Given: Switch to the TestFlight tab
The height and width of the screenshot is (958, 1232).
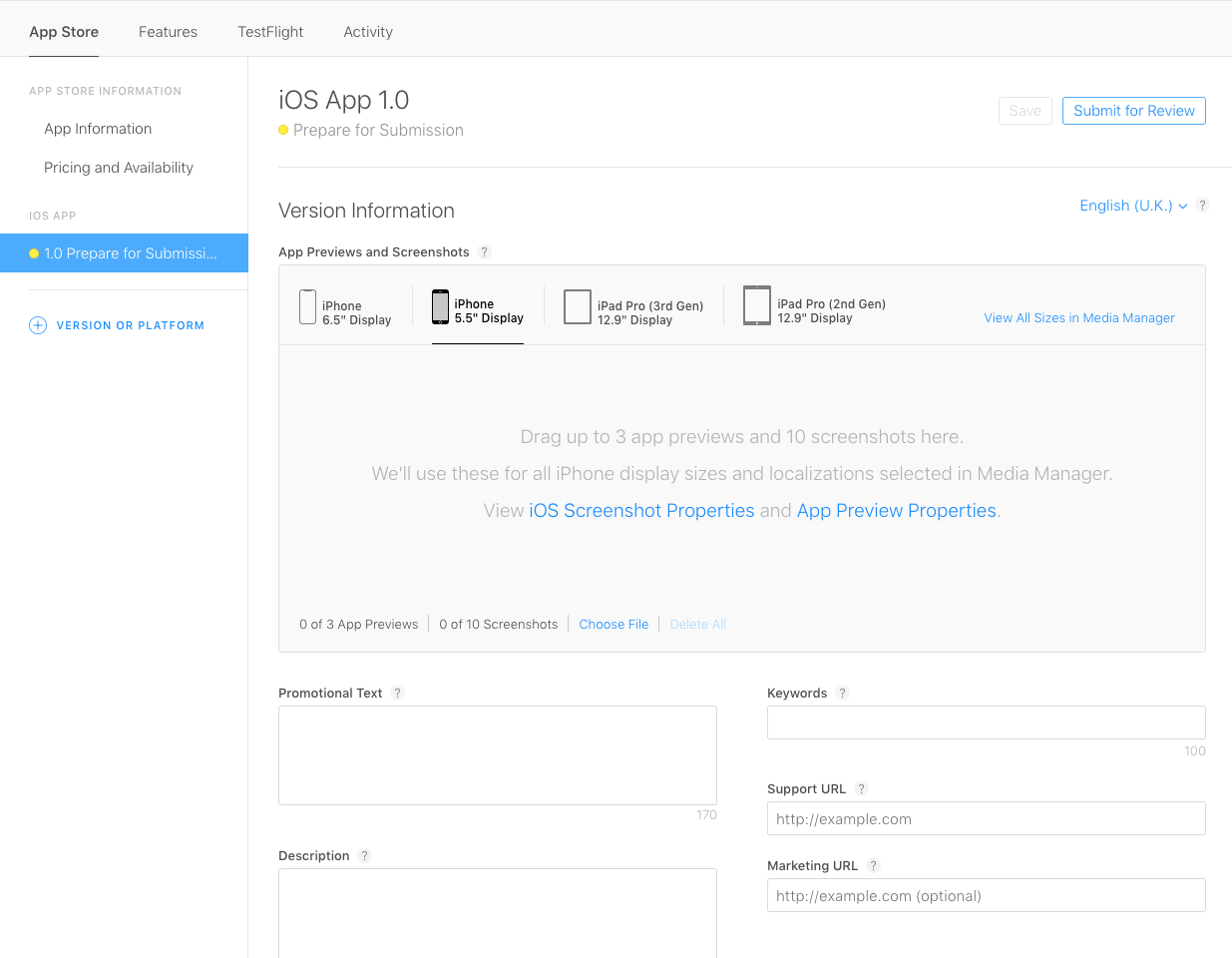Looking at the screenshot, I should click(x=270, y=32).
